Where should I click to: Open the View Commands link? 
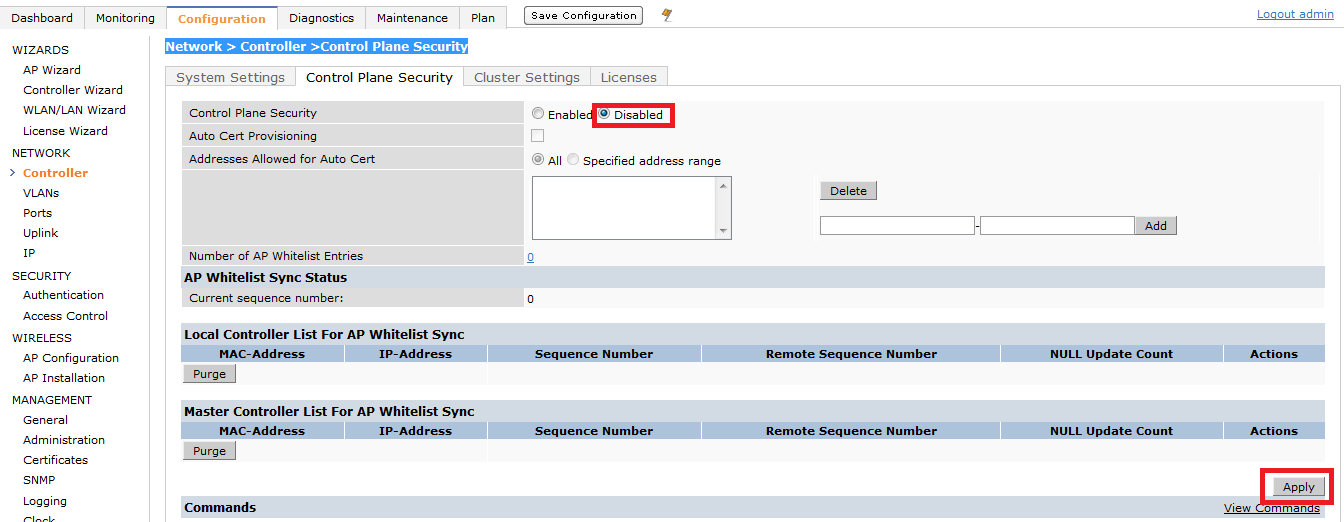(1271, 508)
